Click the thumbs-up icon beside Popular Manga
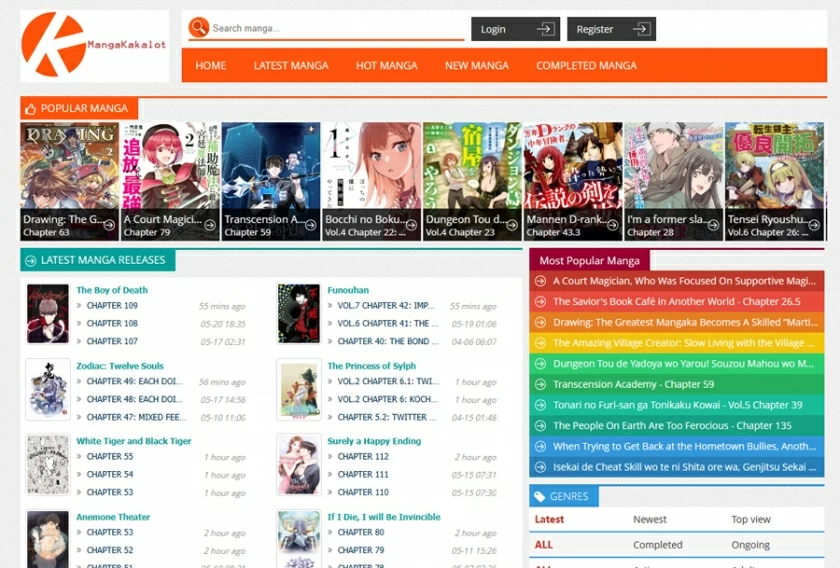 pyautogui.click(x=31, y=109)
